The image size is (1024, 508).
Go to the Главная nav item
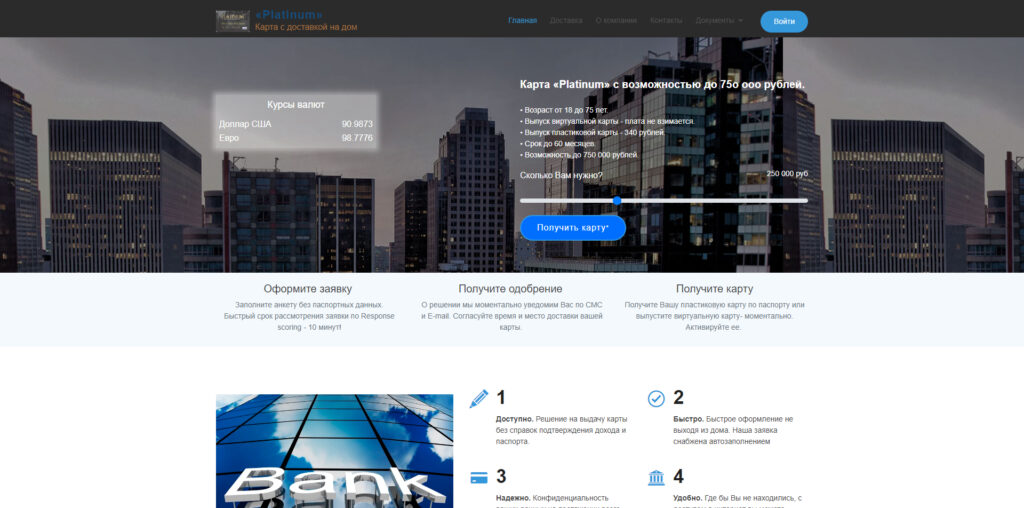click(522, 20)
